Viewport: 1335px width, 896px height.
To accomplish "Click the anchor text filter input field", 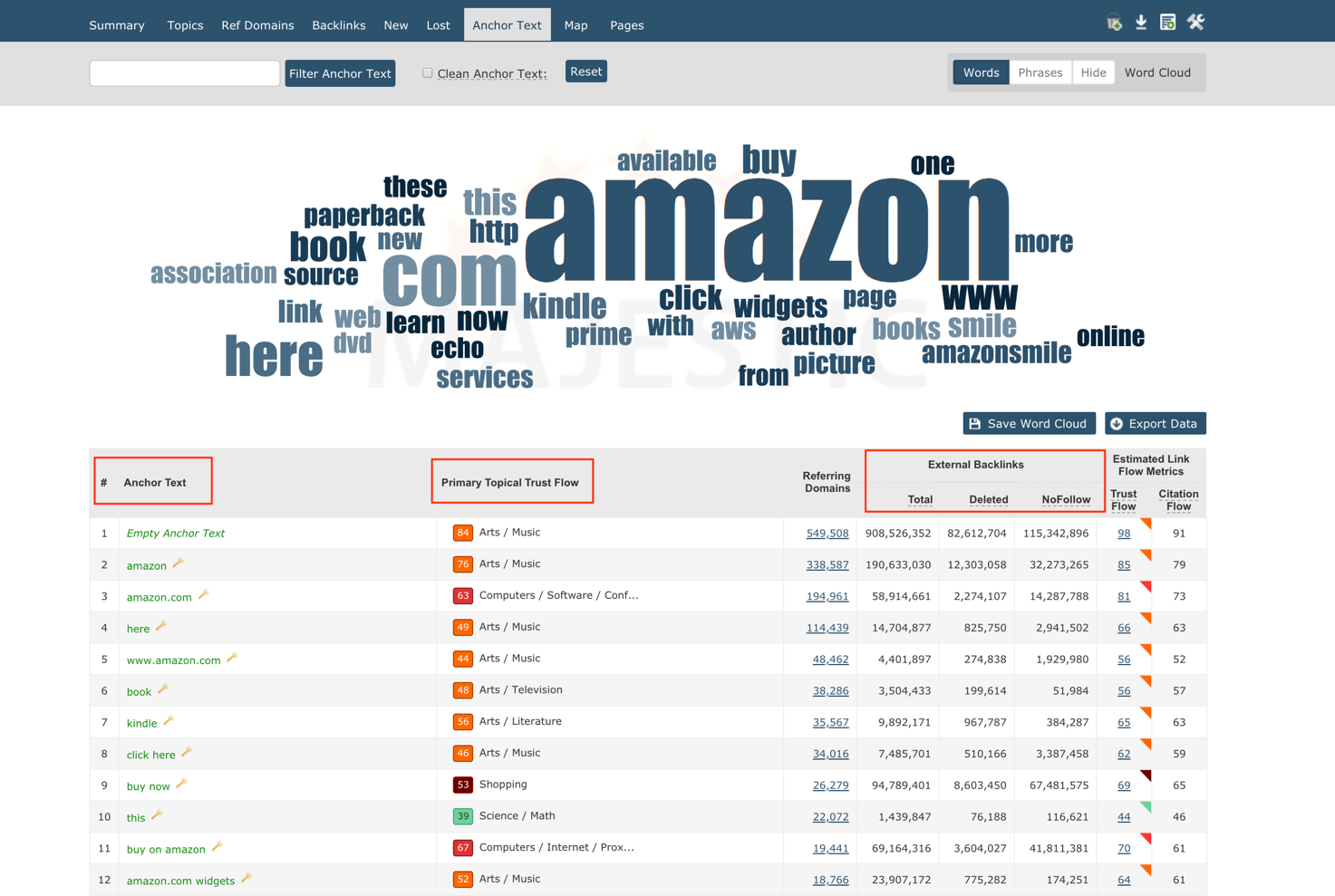I will (x=185, y=73).
